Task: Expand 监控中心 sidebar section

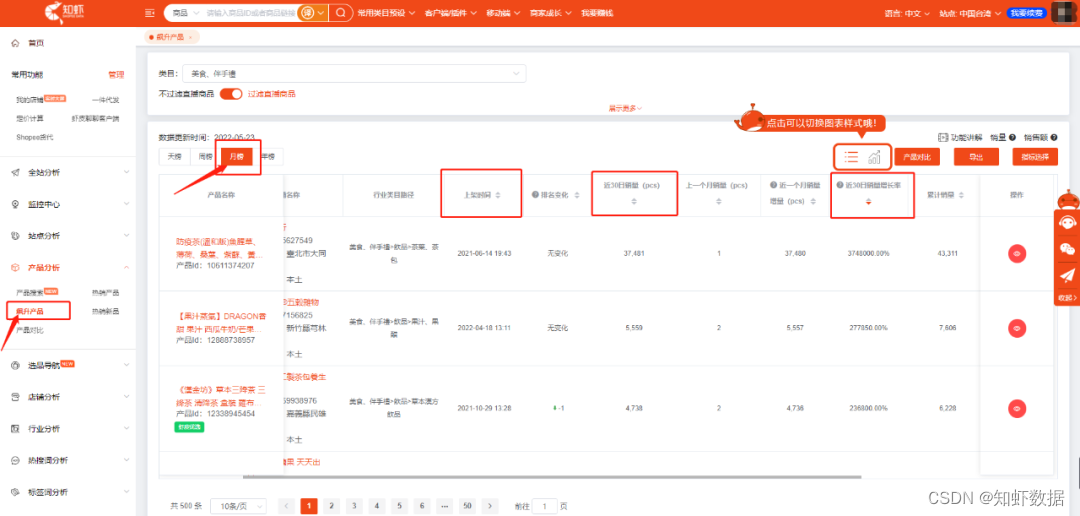Action: pos(70,204)
